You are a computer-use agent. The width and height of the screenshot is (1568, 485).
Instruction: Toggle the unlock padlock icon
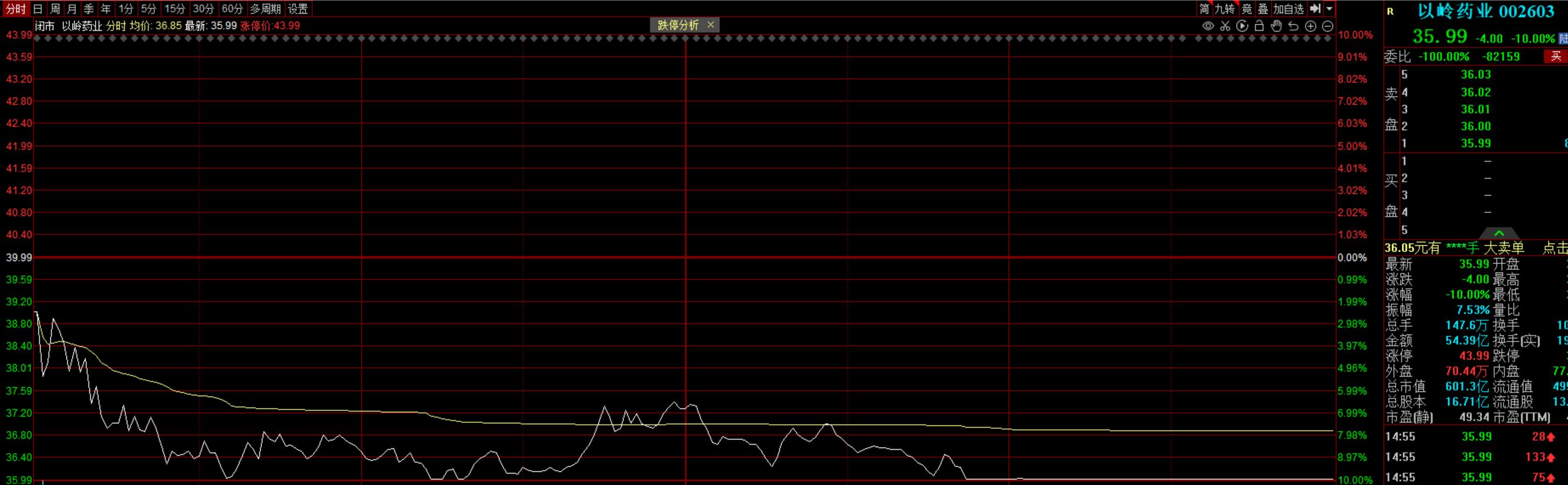tap(1259, 25)
